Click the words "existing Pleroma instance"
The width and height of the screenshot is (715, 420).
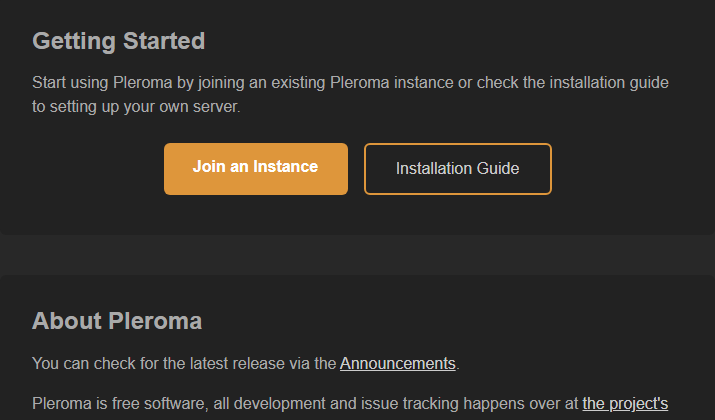click(x=362, y=83)
